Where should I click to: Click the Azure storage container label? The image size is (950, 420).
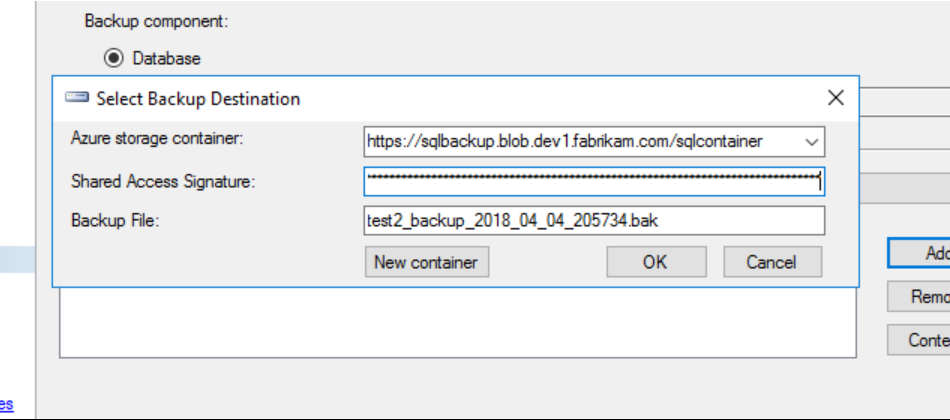pyautogui.click(x=157, y=137)
